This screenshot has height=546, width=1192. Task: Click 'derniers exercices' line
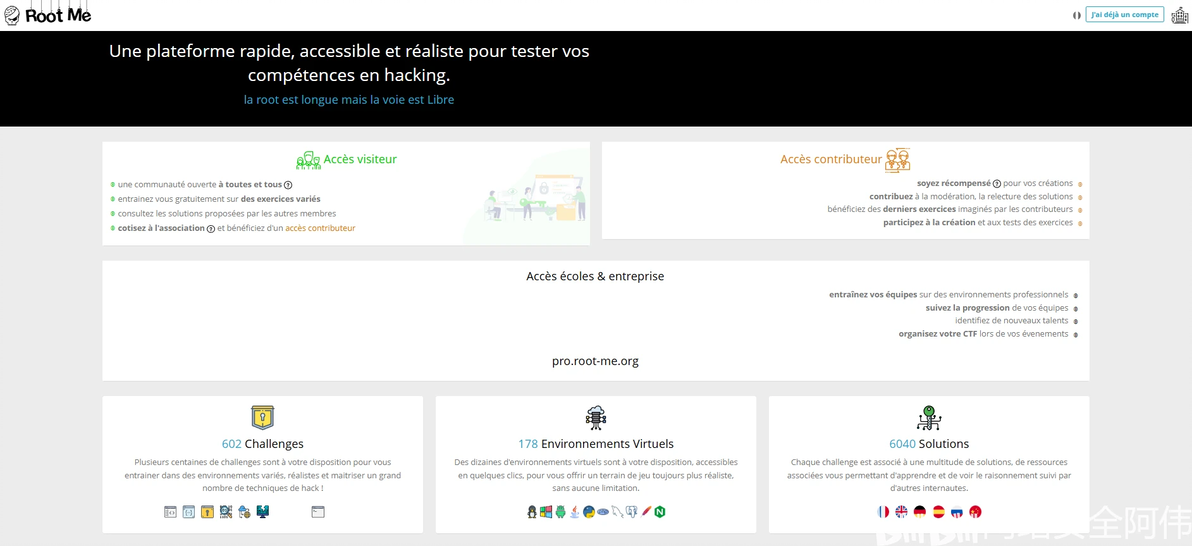950,209
